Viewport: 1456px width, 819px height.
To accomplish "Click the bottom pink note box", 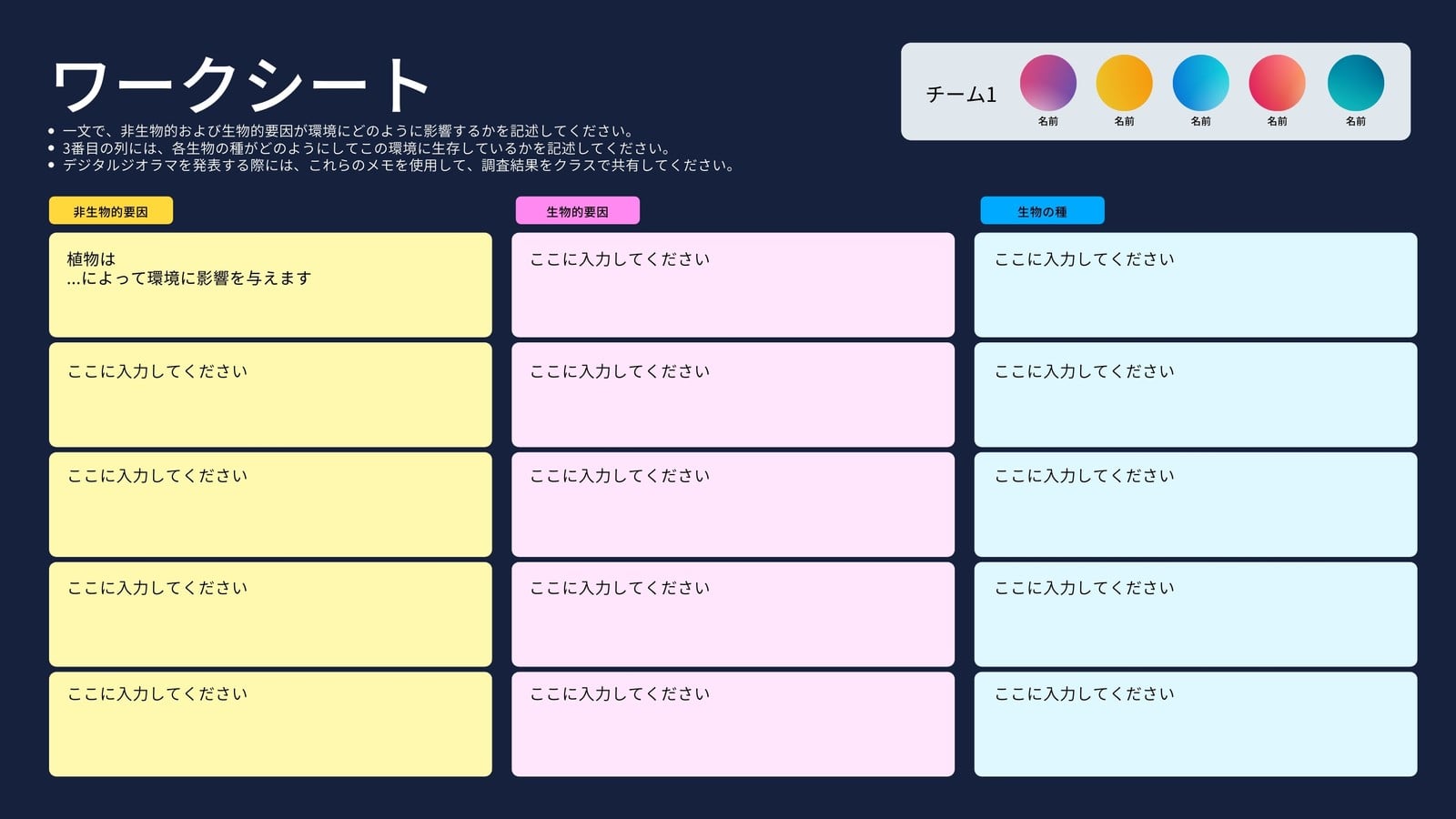I will (733, 724).
